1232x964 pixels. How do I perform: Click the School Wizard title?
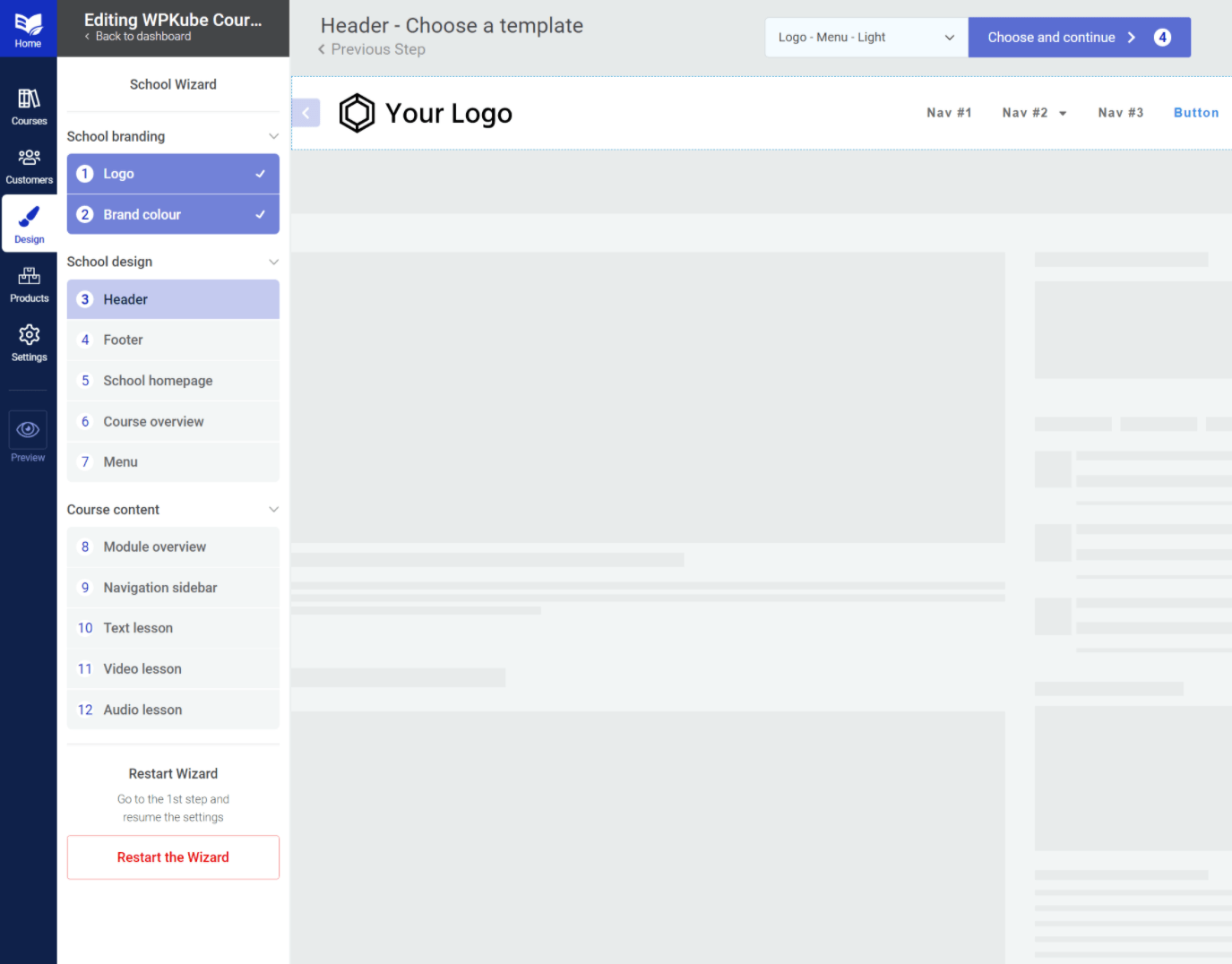click(x=173, y=84)
